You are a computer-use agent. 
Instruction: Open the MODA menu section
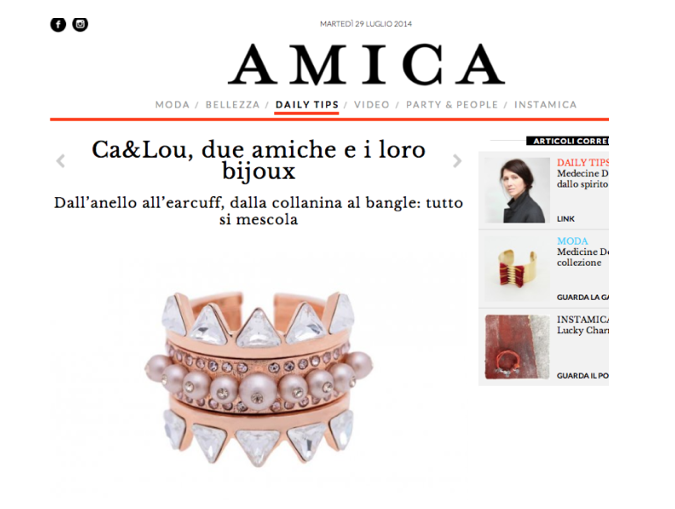[x=172, y=105]
